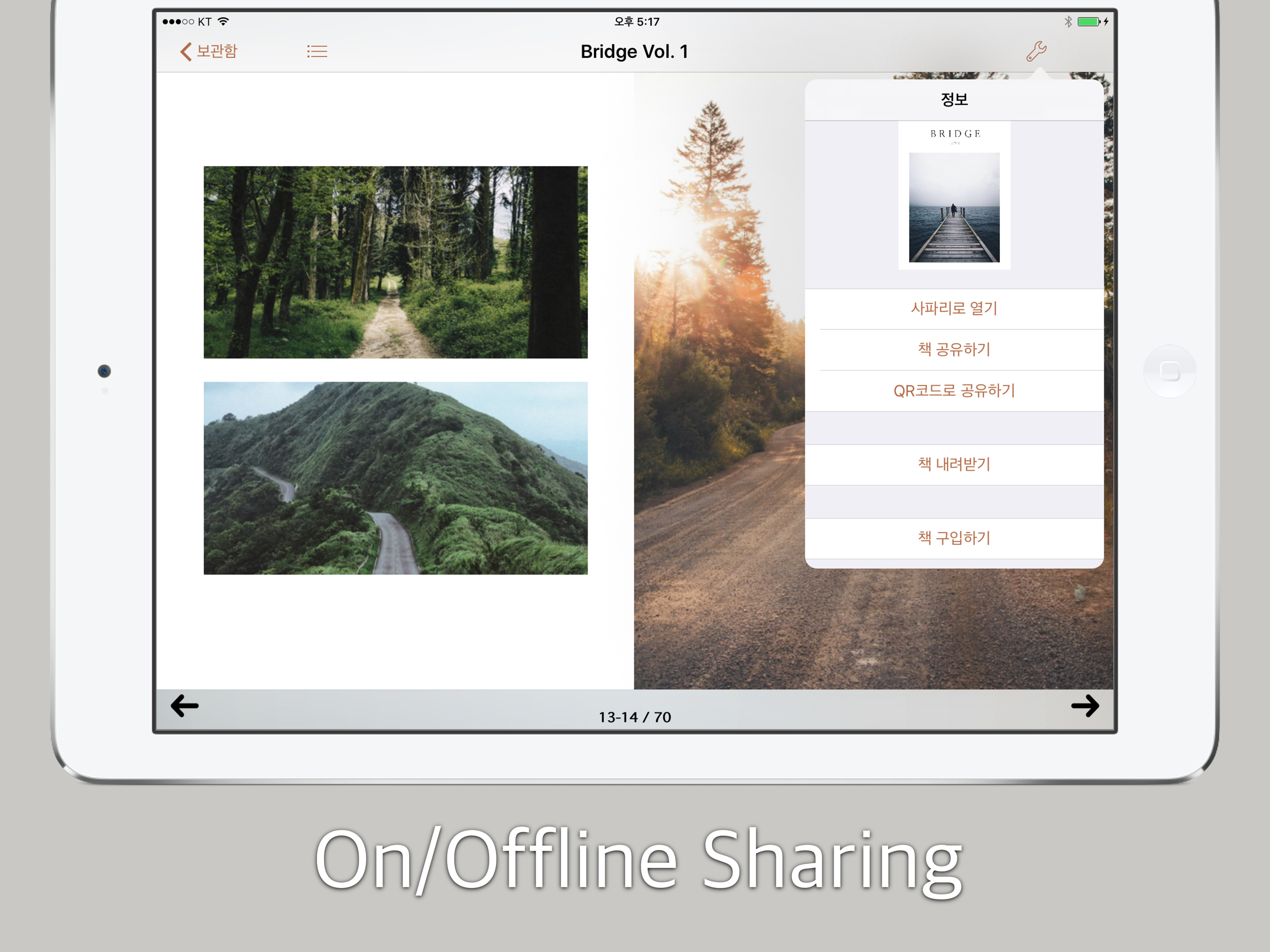This screenshot has height=952, width=1270.
Task: Advance to the next page with the right arrow
Action: click(1085, 706)
